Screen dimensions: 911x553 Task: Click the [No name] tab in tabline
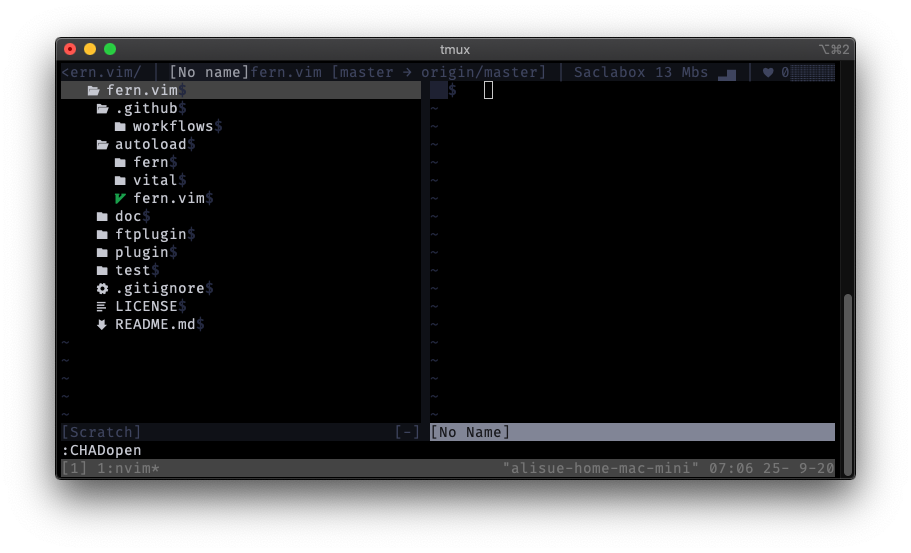point(209,72)
